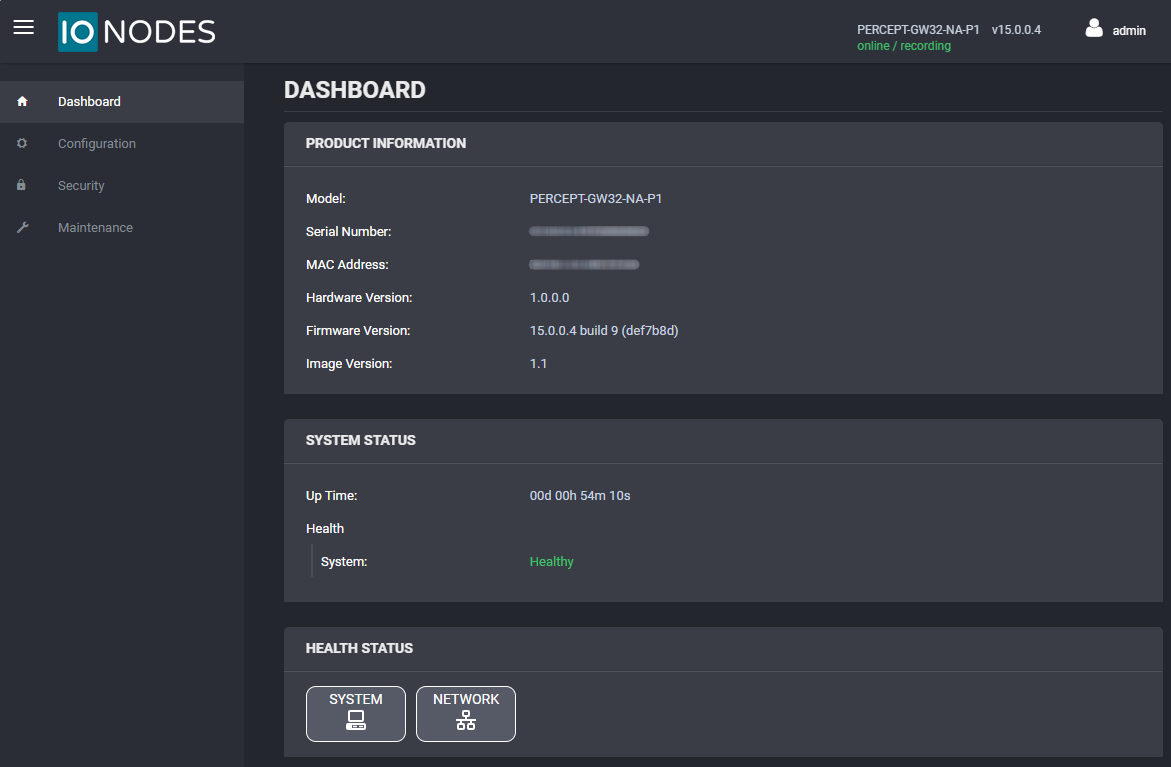Open the hamburger menu icon
This screenshot has height=767, width=1171.
click(24, 28)
